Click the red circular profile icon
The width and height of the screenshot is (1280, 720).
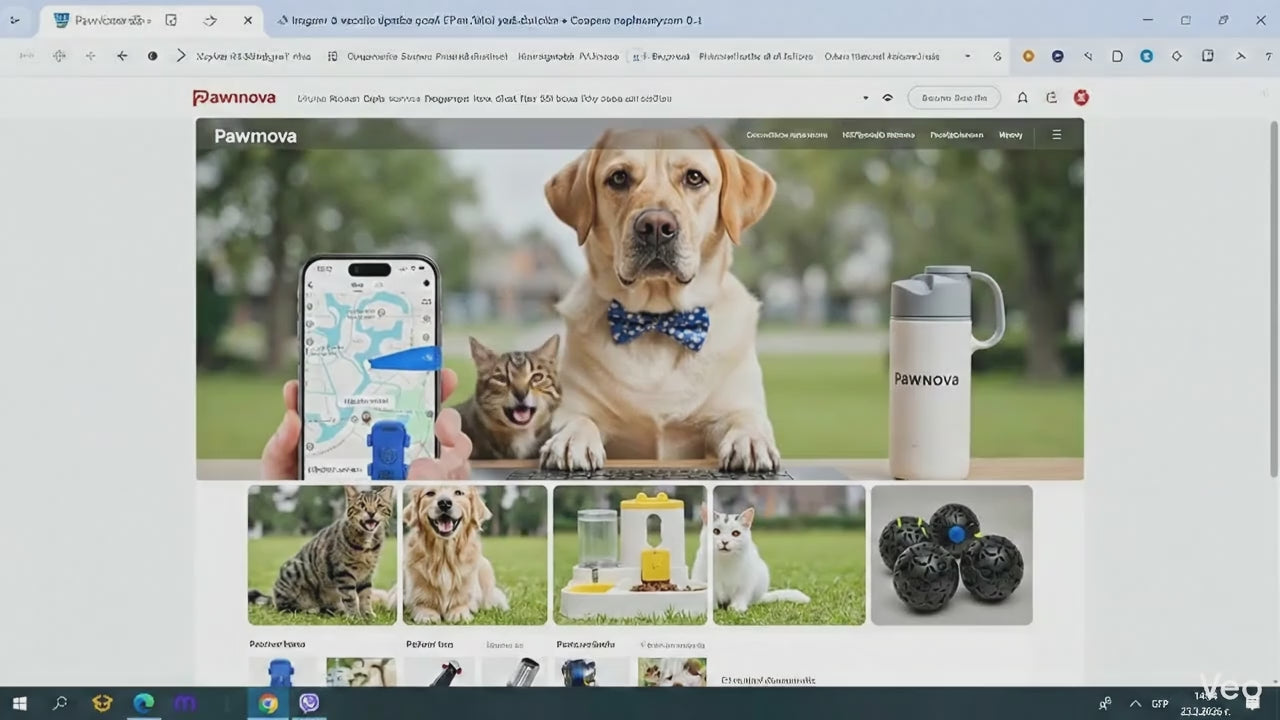[x=1081, y=98]
